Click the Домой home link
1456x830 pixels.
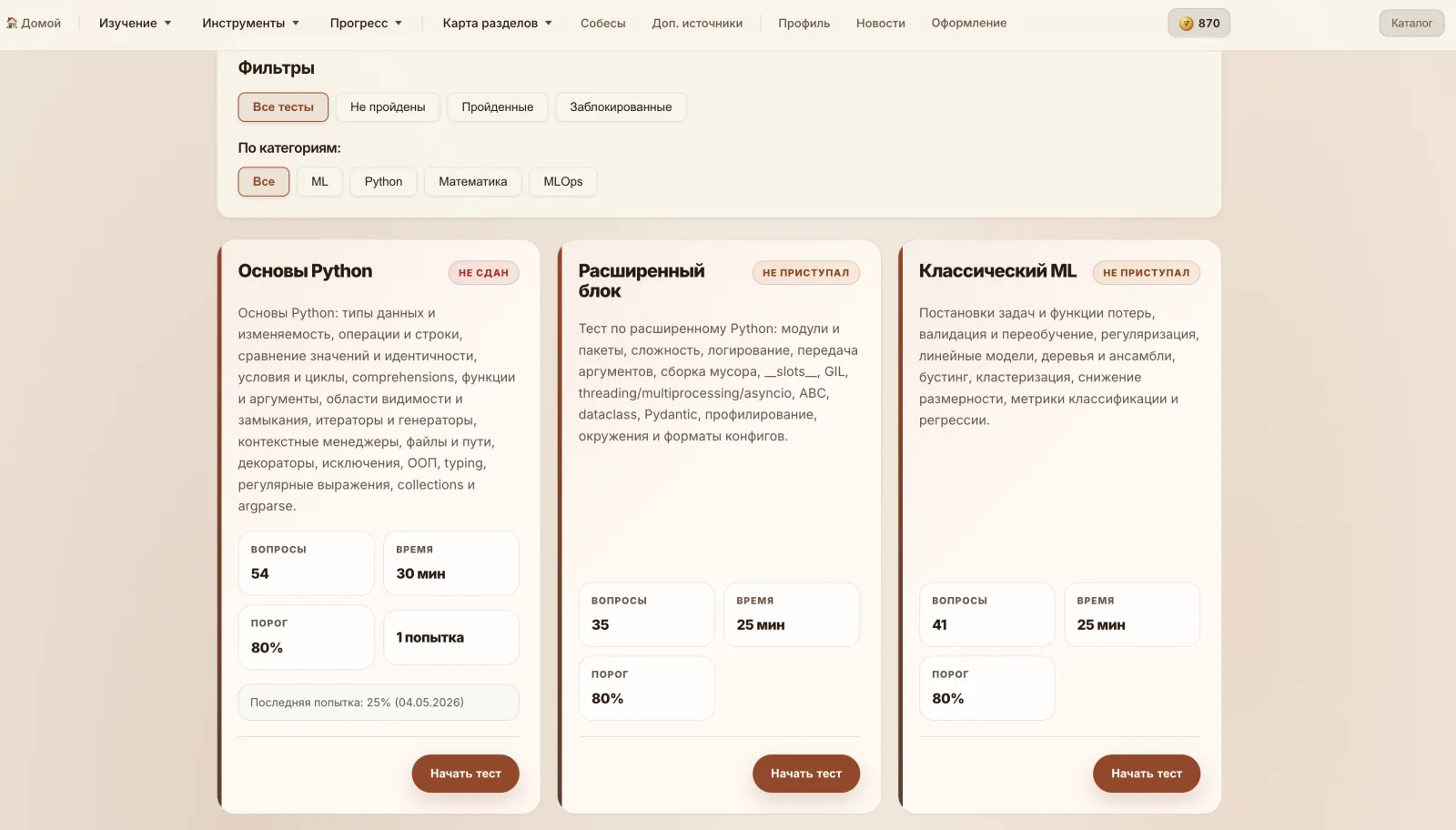click(34, 23)
